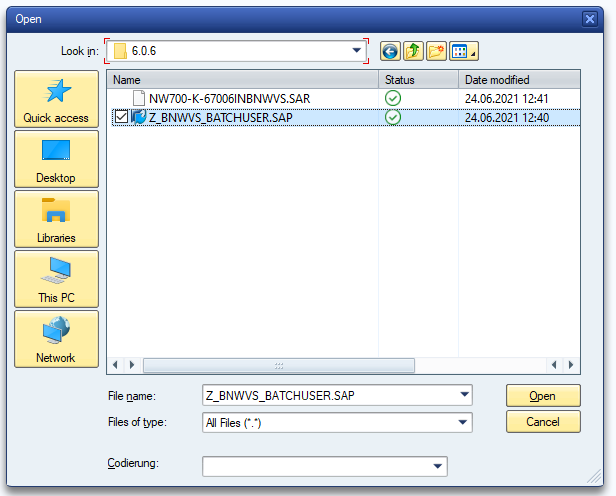Select the NW700-K-67006INBNWVS.SAR file

230,98
